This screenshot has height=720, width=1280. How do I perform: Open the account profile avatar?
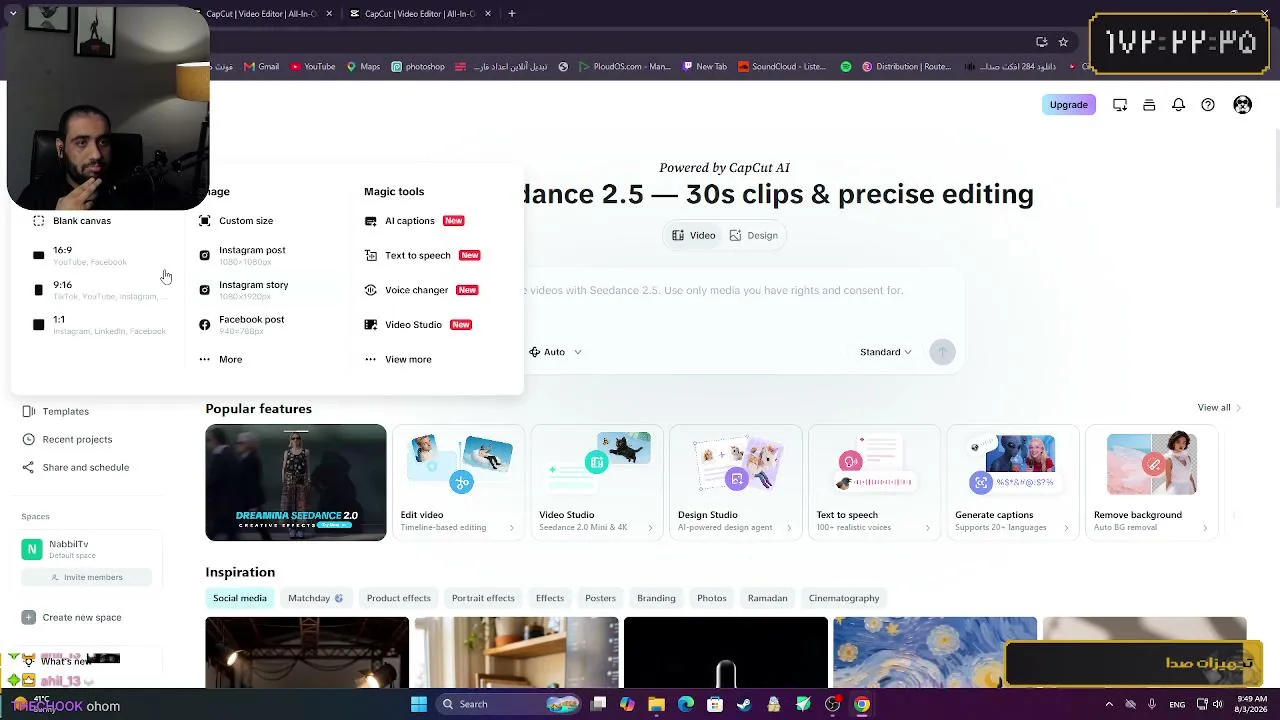1242,105
